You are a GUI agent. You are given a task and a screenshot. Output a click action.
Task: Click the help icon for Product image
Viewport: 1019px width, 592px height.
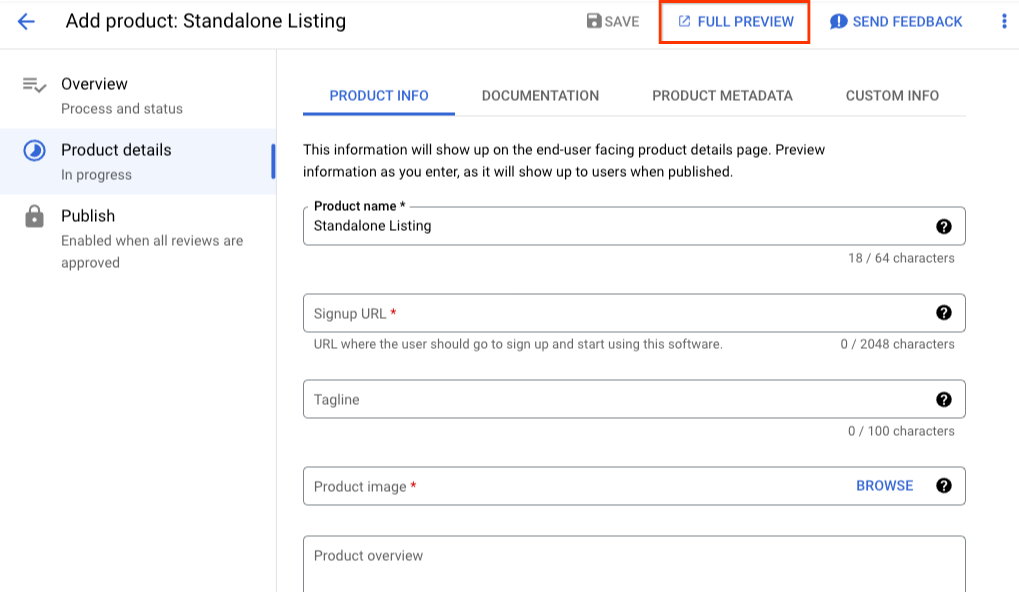943,486
